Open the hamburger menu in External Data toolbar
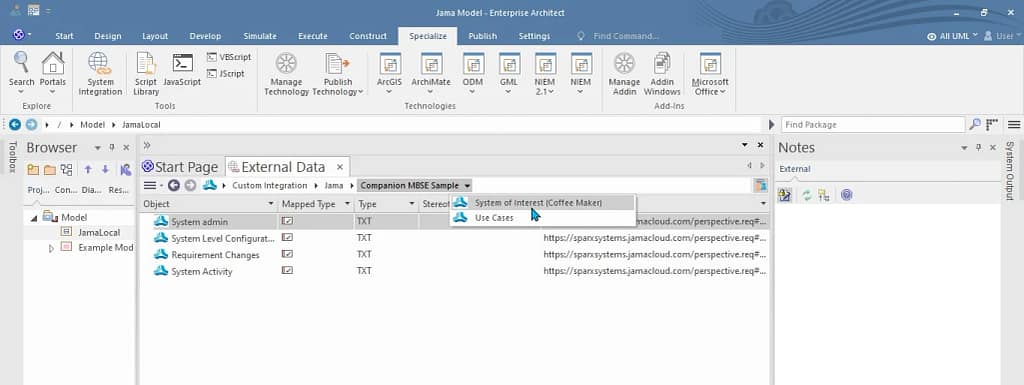 150,185
